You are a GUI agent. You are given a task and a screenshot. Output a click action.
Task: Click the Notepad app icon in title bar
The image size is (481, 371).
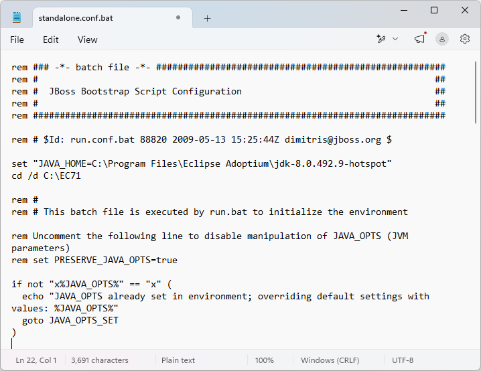tap(17, 17)
